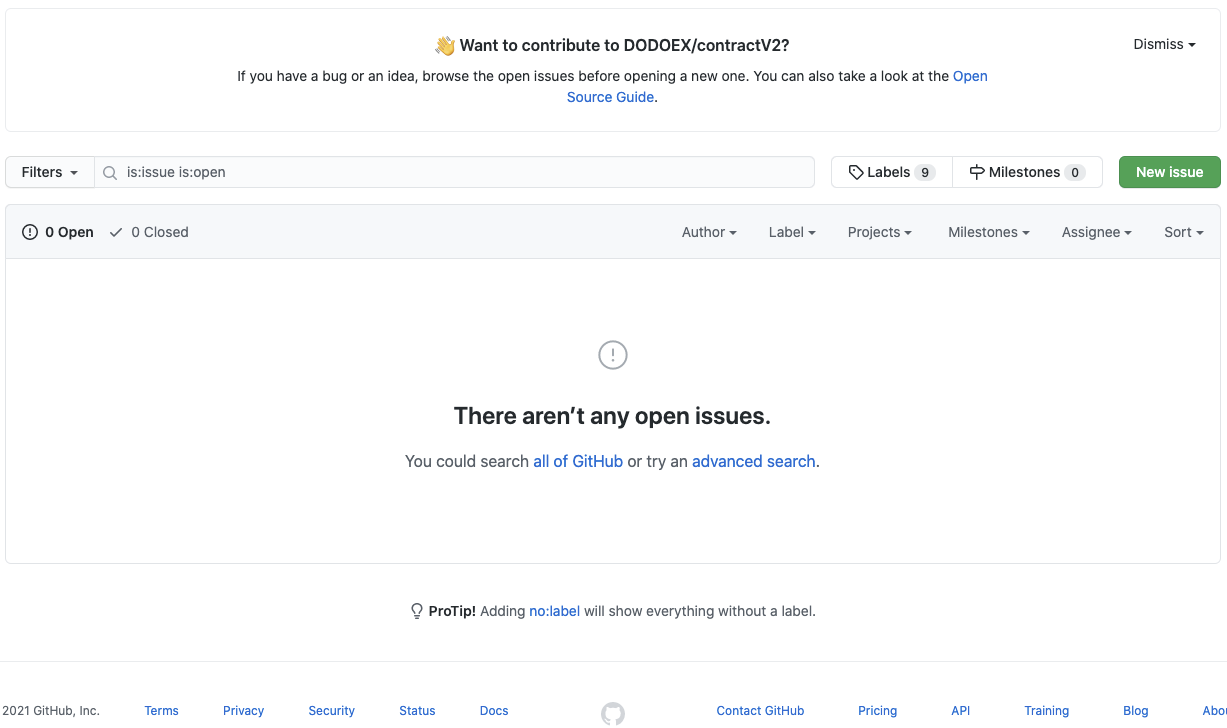
Task: Click the GitHub Octocat footer logo
Action: [613, 713]
